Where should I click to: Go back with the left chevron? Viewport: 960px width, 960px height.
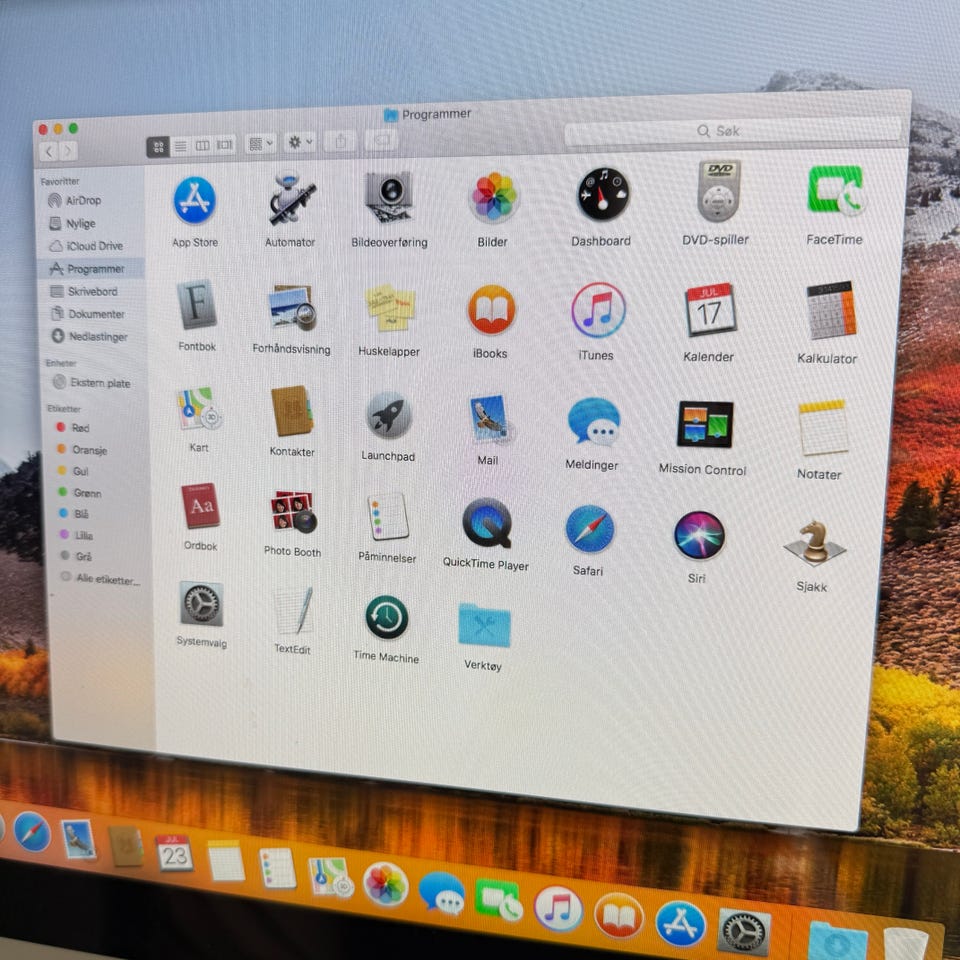[x=48, y=151]
